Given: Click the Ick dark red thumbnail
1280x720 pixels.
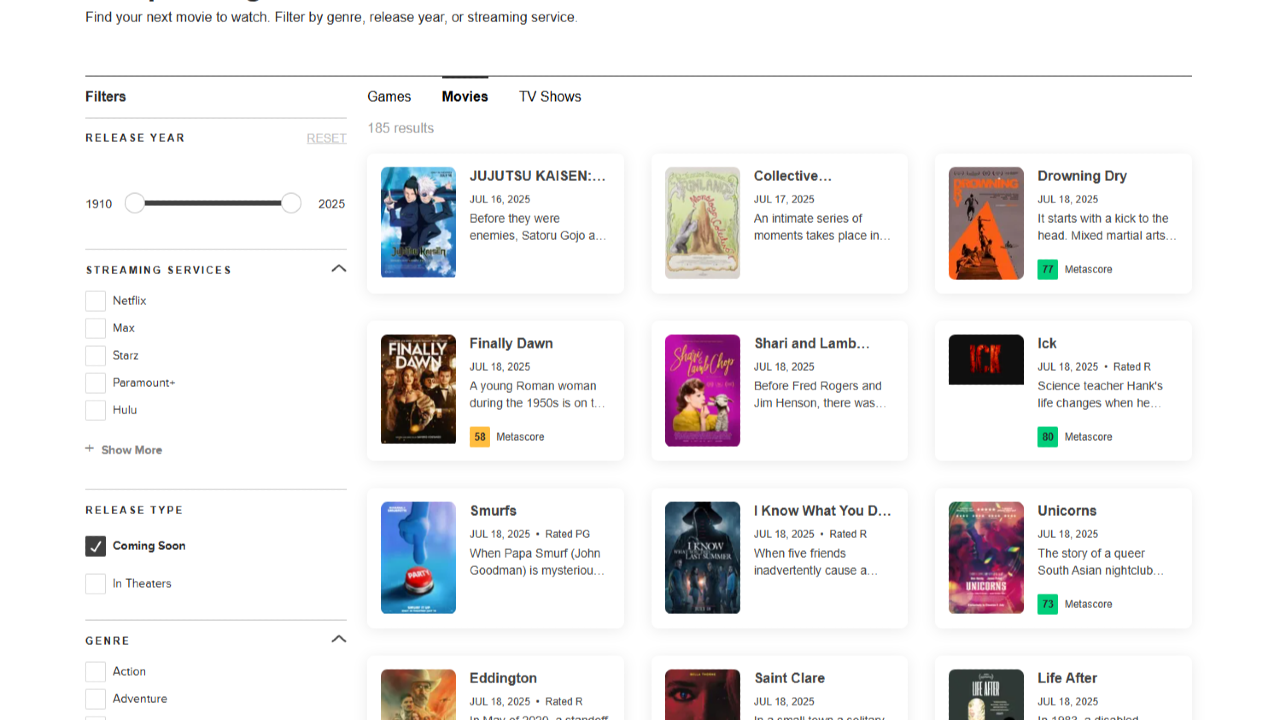Looking at the screenshot, I should tap(986, 359).
